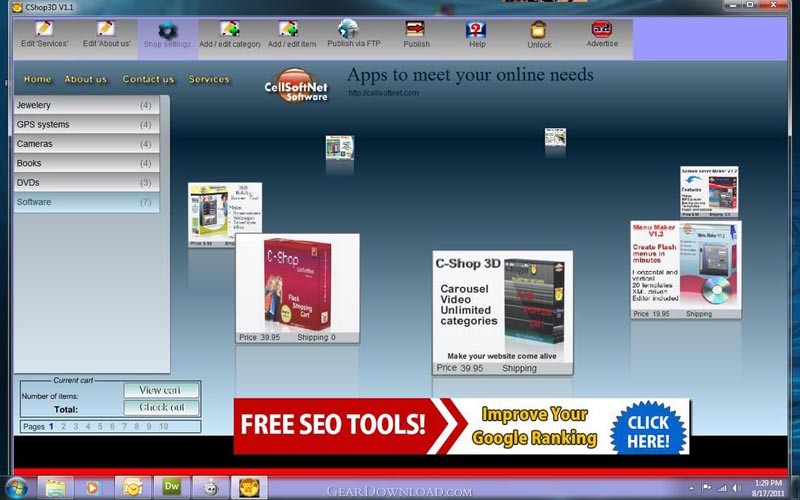800x500 pixels.
Task: Open Windows Explorer folder taskbar icon
Action: click(56, 487)
